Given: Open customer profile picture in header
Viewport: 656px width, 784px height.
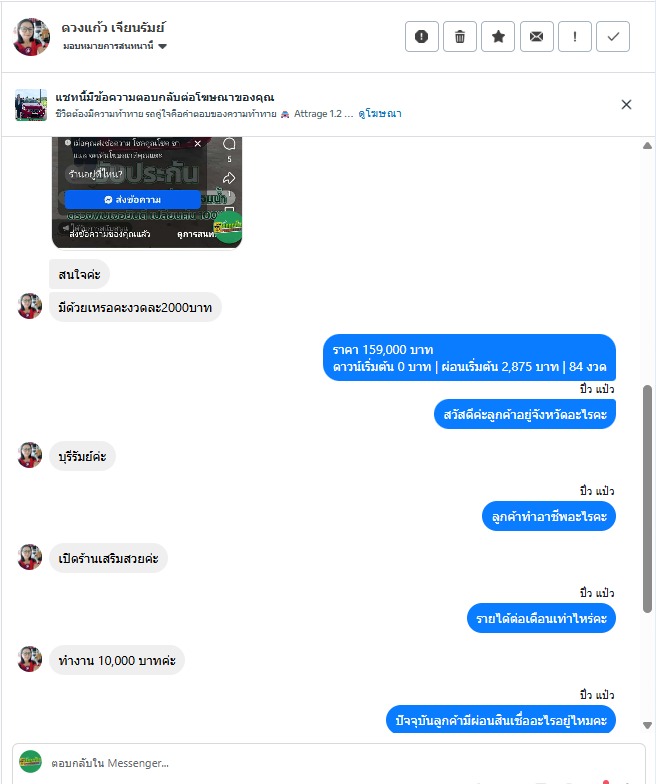Looking at the screenshot, I should tap(31, 36).
